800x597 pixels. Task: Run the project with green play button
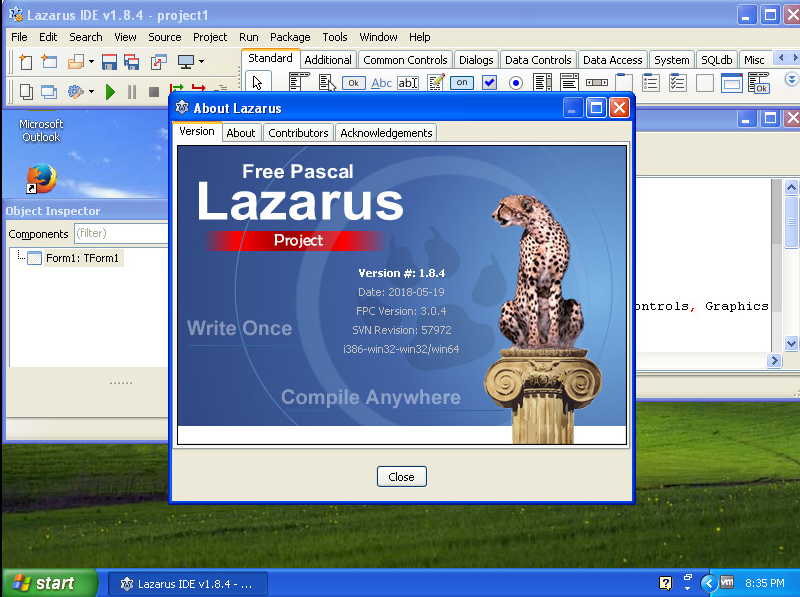(110, 92)
